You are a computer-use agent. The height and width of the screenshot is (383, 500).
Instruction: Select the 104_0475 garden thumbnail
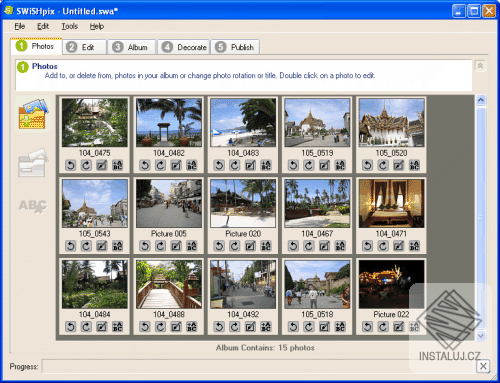[x=95, y=122]
